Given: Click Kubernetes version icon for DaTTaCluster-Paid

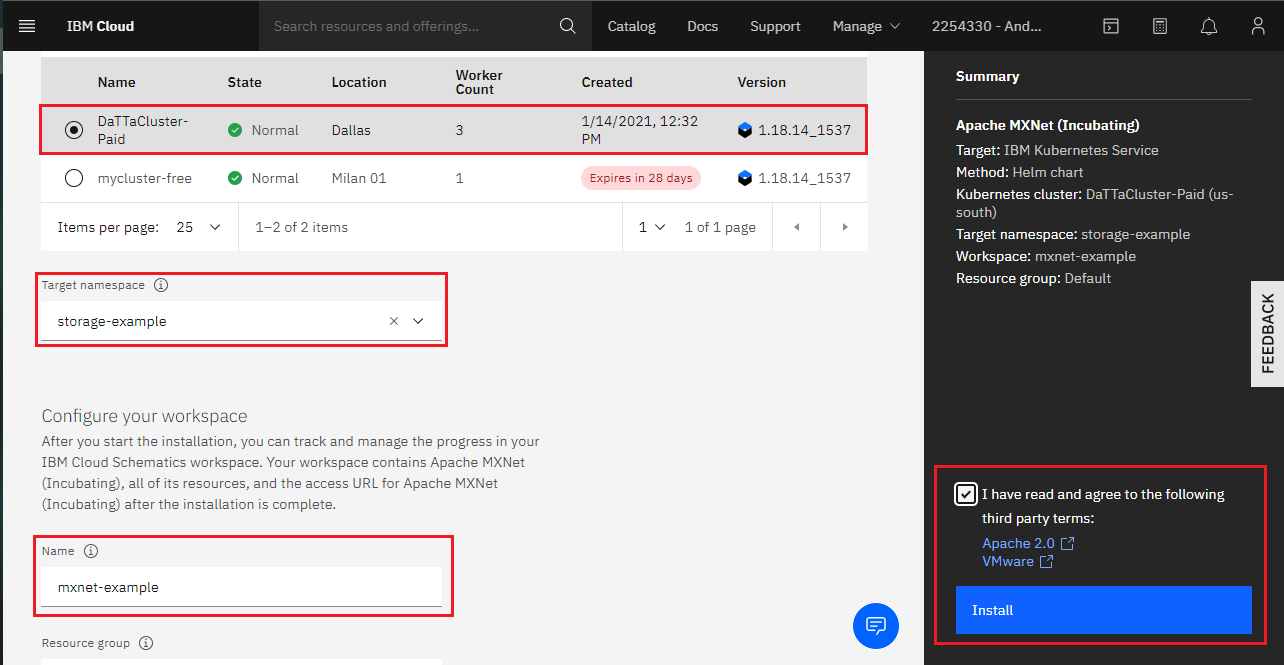Looking at the screenshot, I should tap(745, 130).
